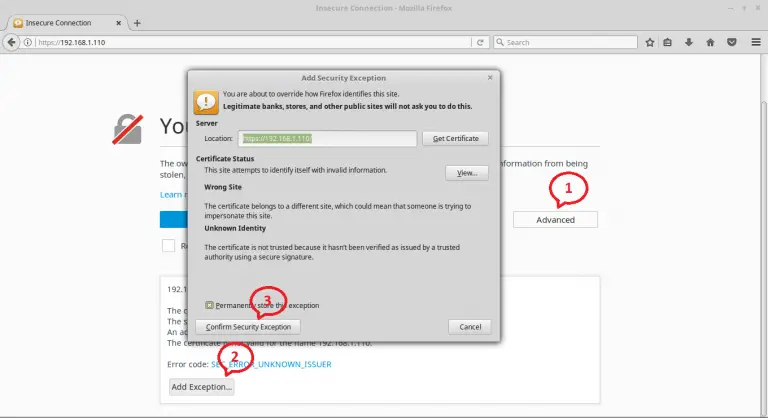Image resolution: width=768 pixels, height=418 pixels.
Task: Go to the home page icon
Action: pyautogui.click(x=710, y=43)
